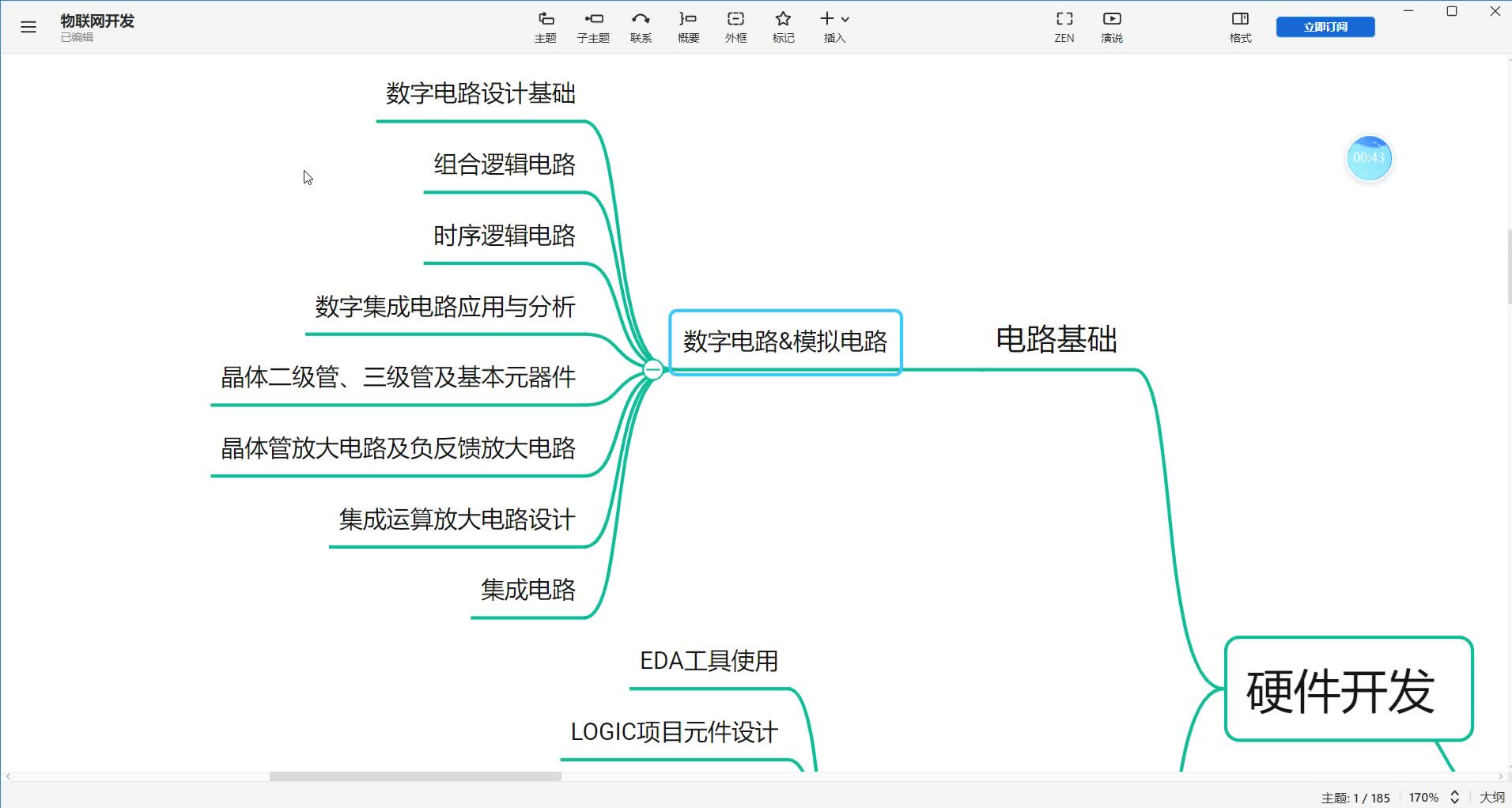Start 演说 presentation mode
This screenshot has width=1512, height=808.
tap(1112, 26)
